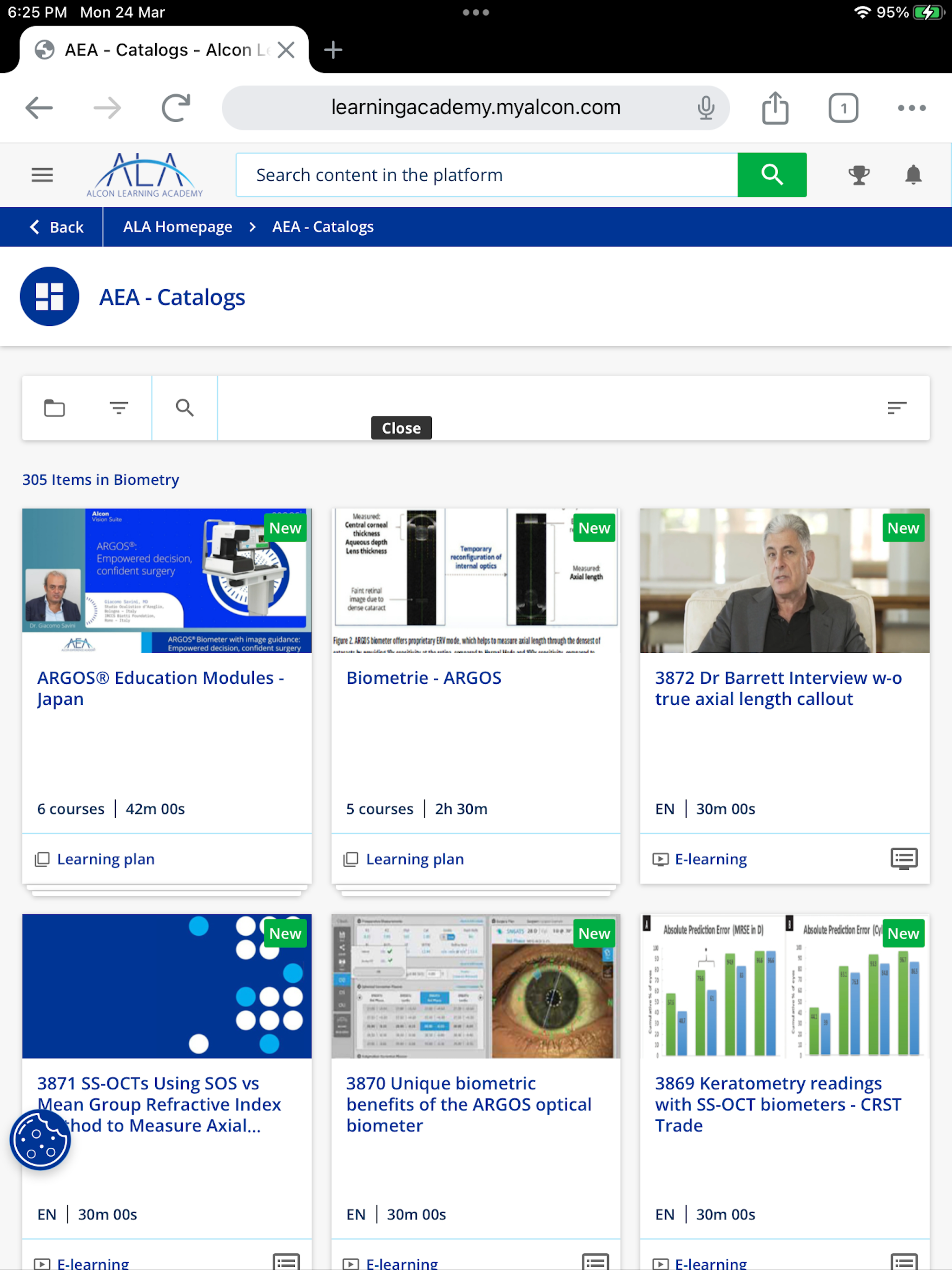Viewport: 952px width, 1270px height.
Task: Open ARGOS Education Modules - Japan thumbnail
Action: [x=167, y=581]
